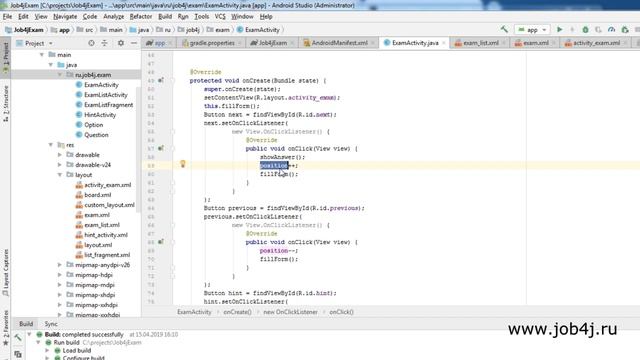640x360 pixels.
Task: Open the Favorites side tab
Action: pyautogui.click(x=6, y=327)
